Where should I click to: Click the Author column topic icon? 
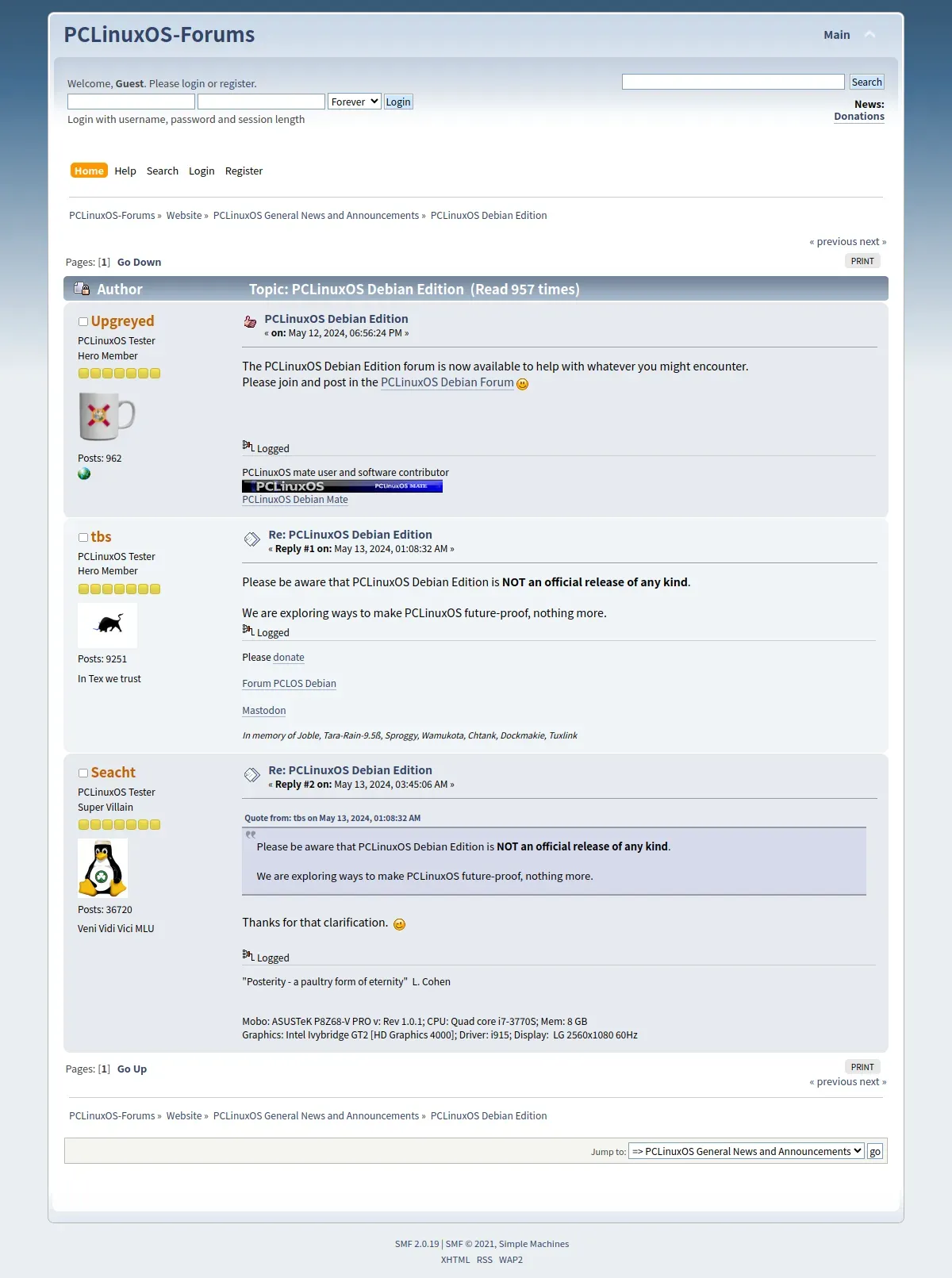82,289
